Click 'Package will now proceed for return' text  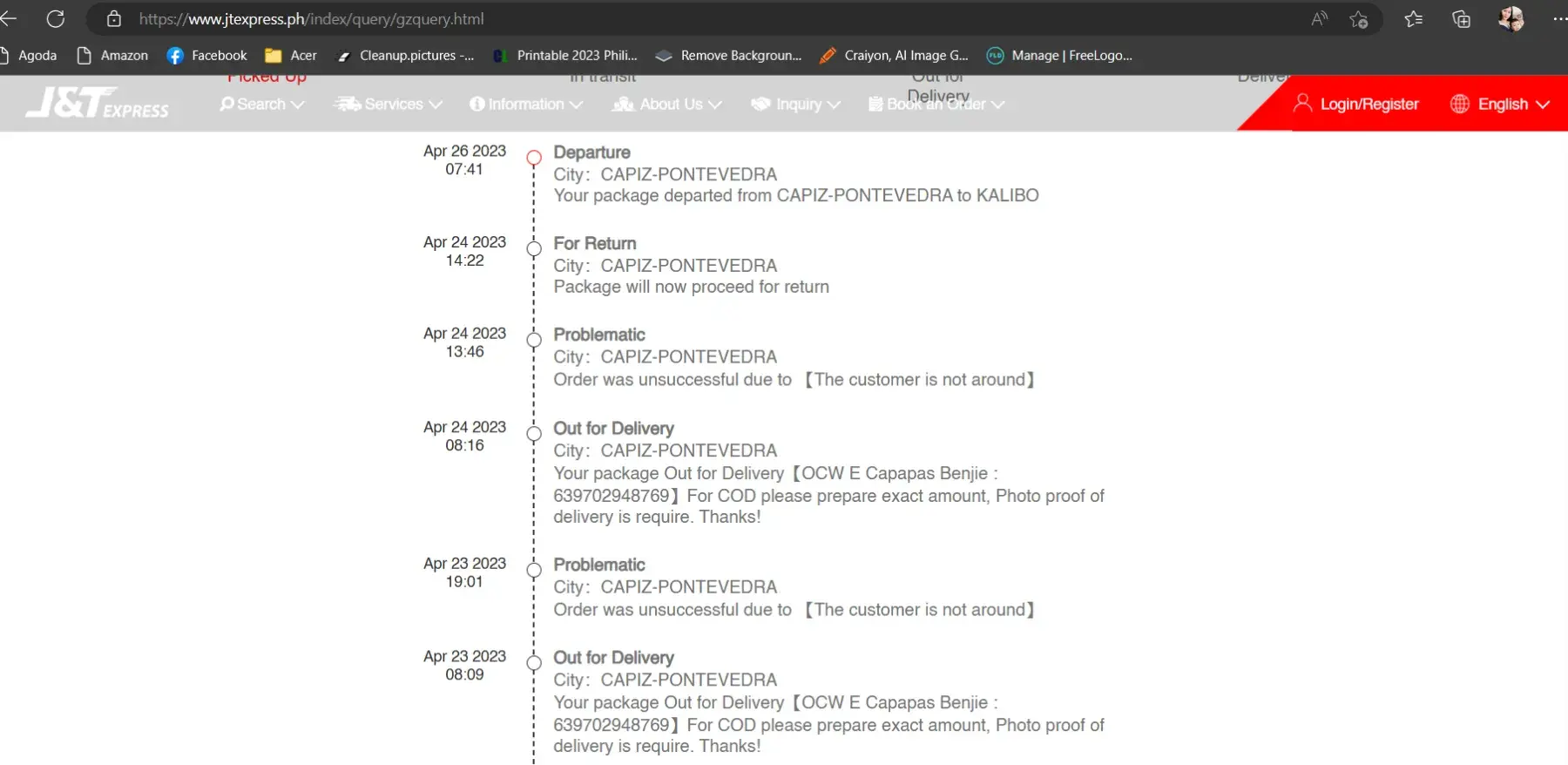coord(691,287)
